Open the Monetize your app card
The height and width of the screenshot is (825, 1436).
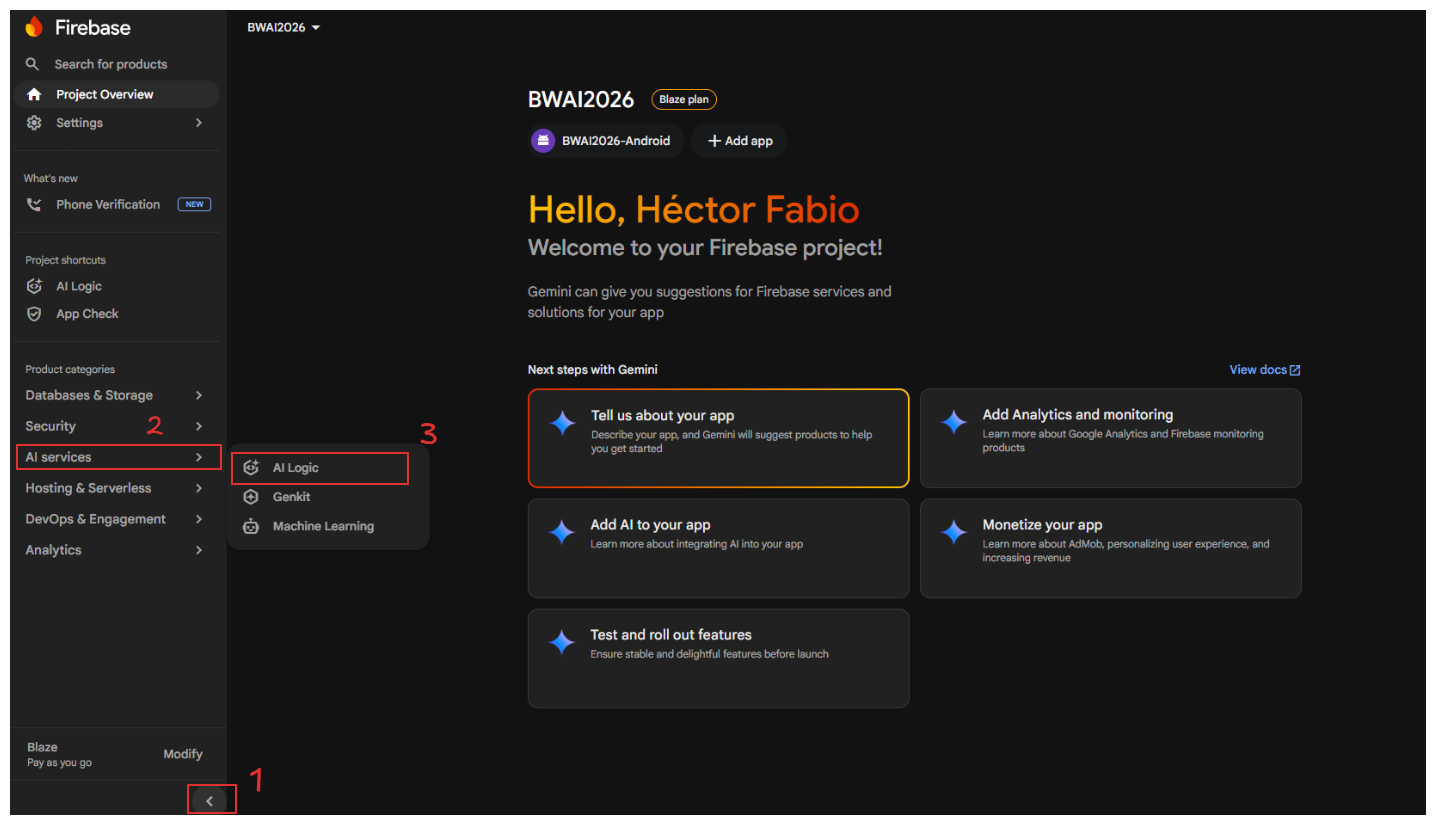click(1110, 548)
